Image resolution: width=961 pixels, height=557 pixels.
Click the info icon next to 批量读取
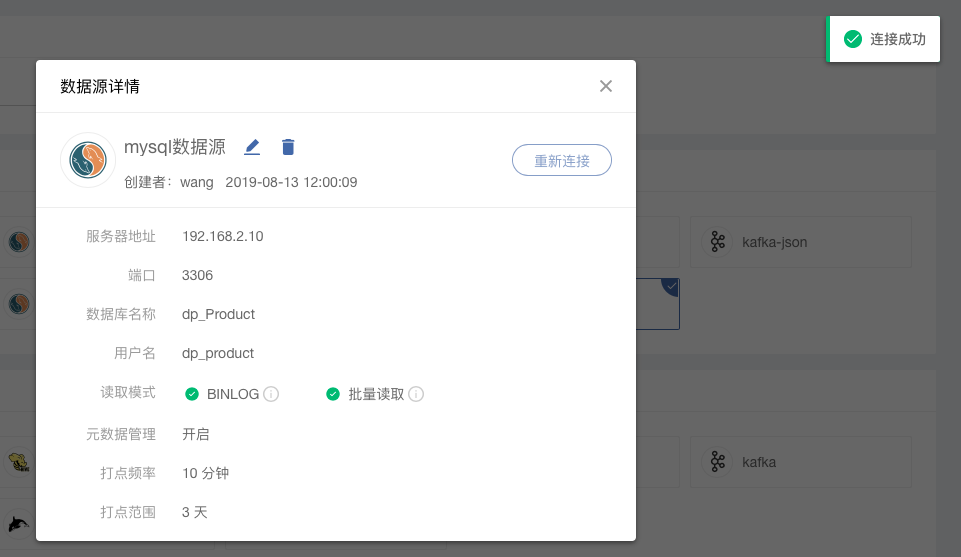pos(416,394)
